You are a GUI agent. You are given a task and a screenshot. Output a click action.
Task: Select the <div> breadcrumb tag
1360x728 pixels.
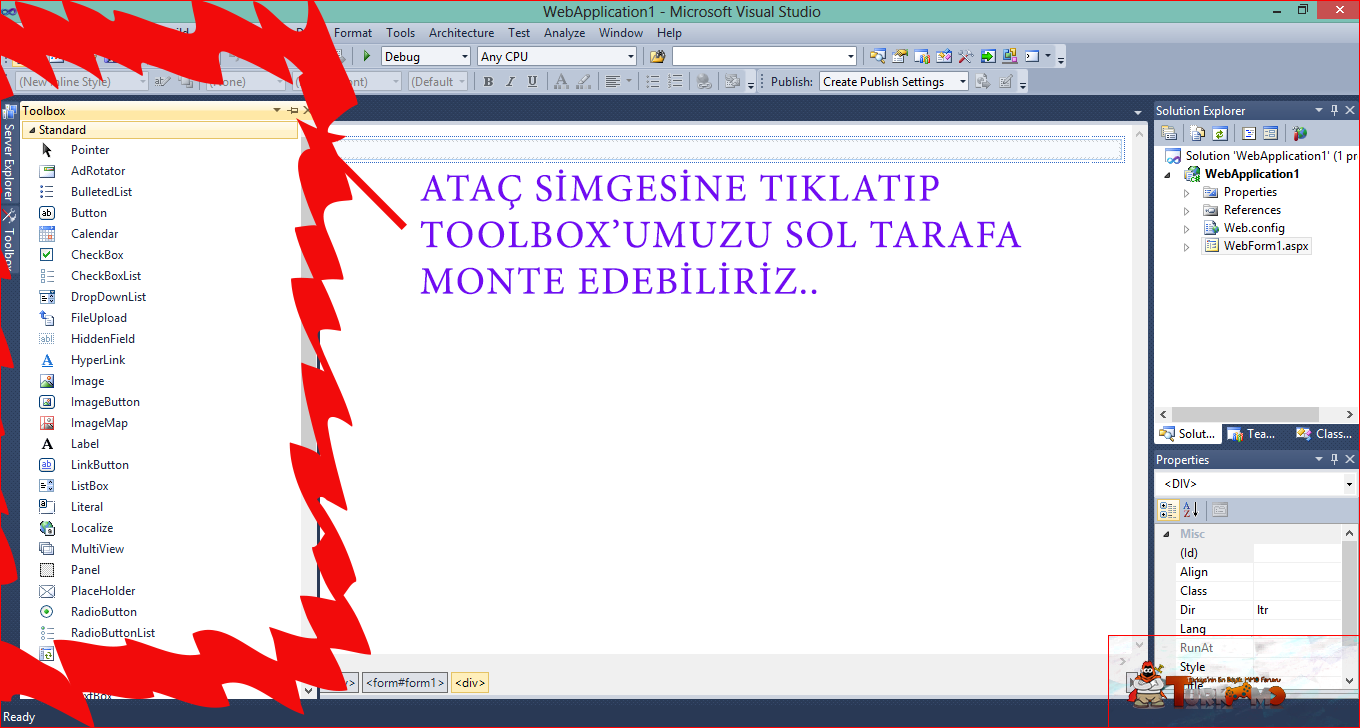470,683
